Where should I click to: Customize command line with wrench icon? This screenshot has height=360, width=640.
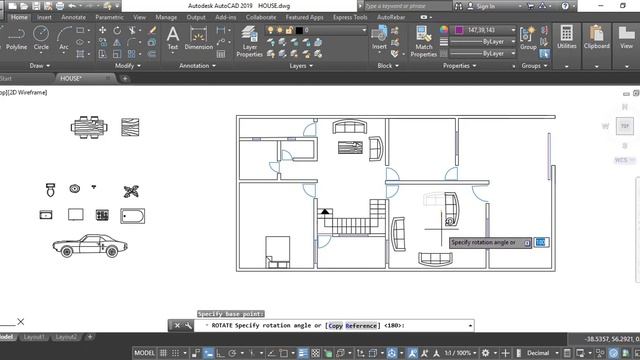pyautogui.click(x=188, y=325)
